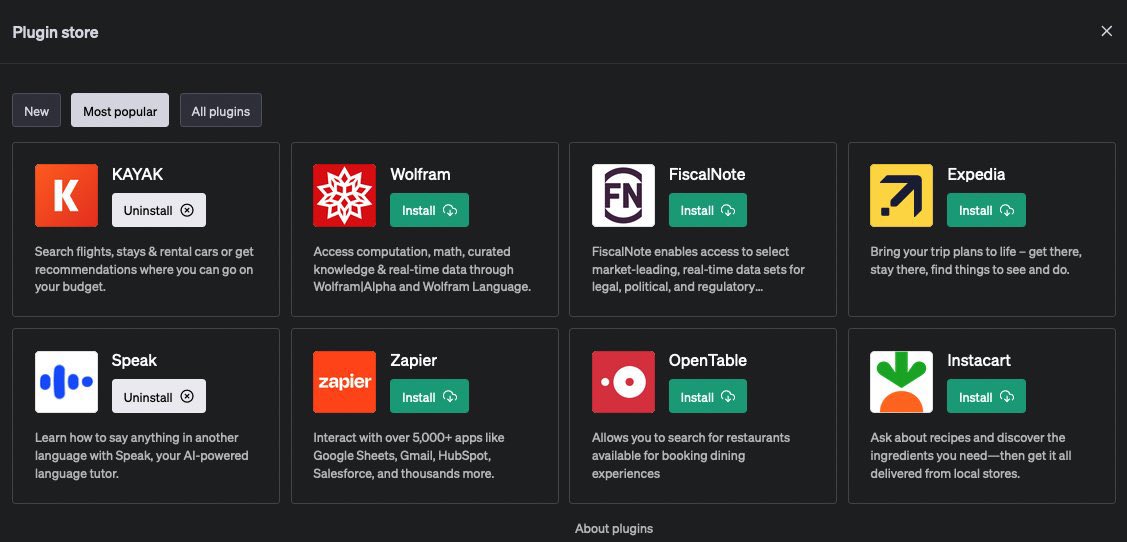The width and height of the screenshot is (1127, 542).
Task: Click KAYAK description about flights and stays
Action: 144,270
